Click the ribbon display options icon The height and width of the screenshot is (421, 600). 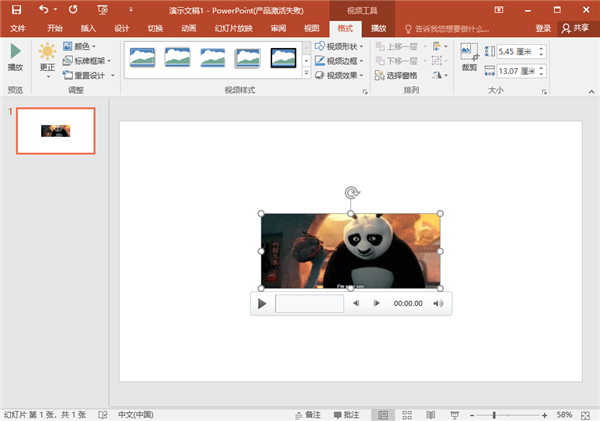499,10
